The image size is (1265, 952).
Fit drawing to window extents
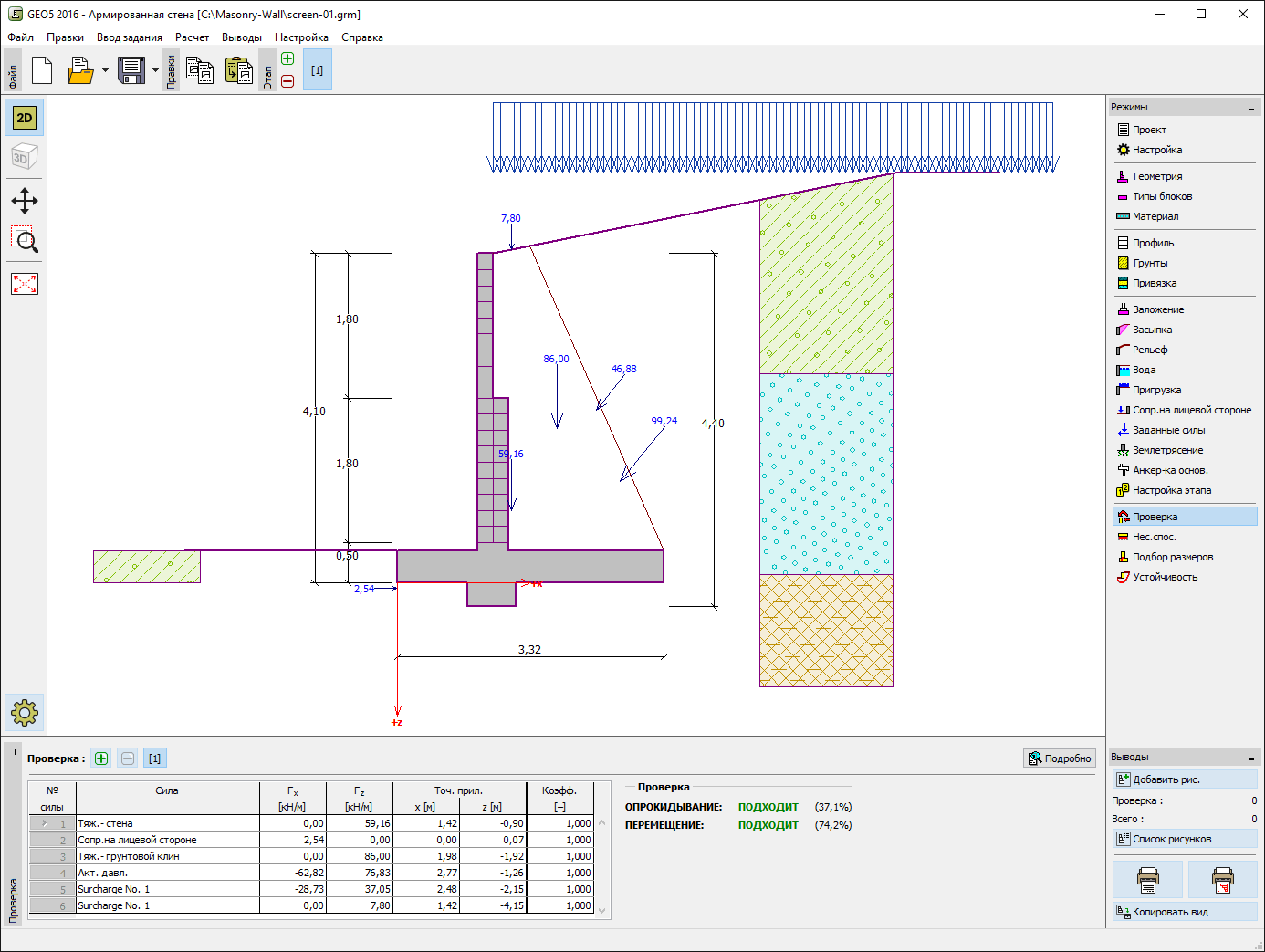point(25,284)
